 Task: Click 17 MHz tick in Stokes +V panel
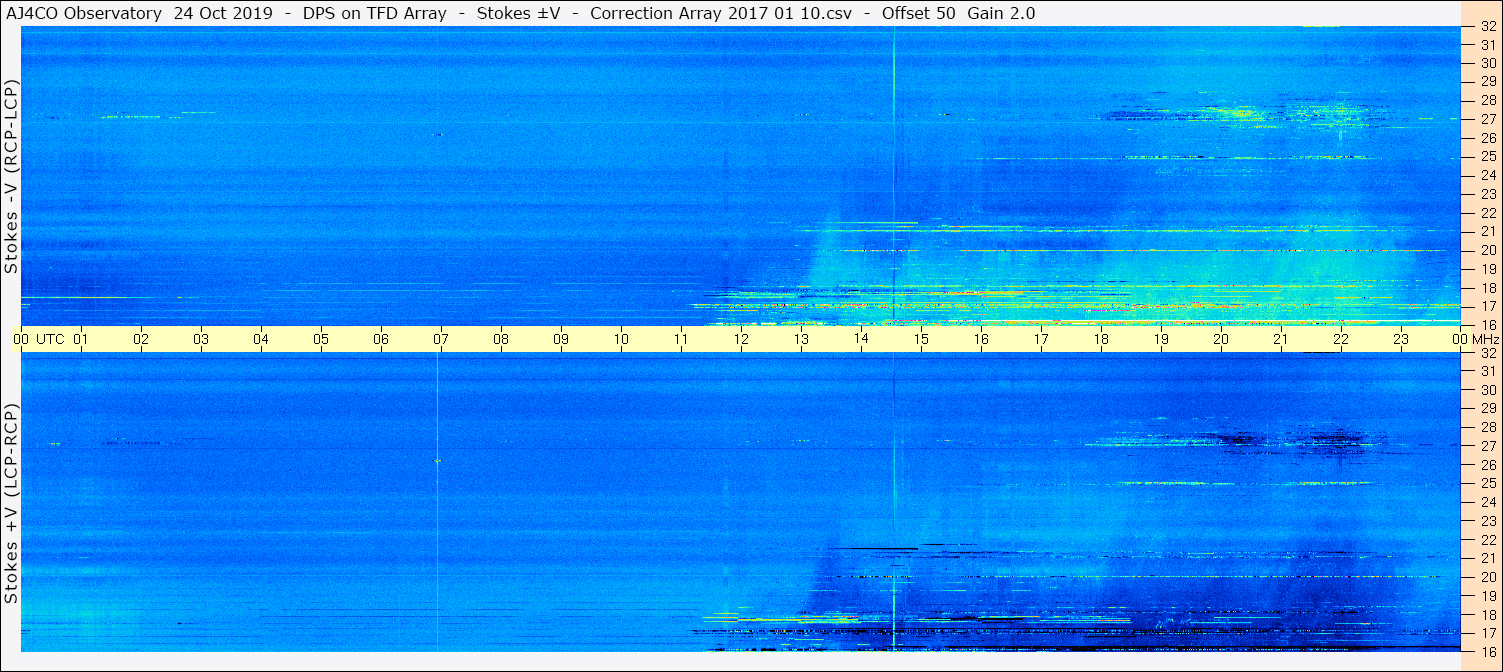1487,633
